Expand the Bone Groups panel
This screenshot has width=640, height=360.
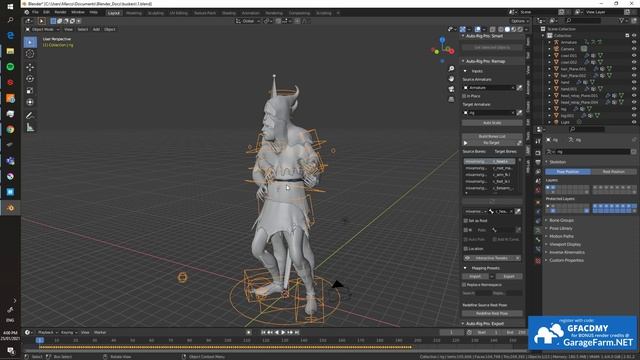(x=561, y=220)
